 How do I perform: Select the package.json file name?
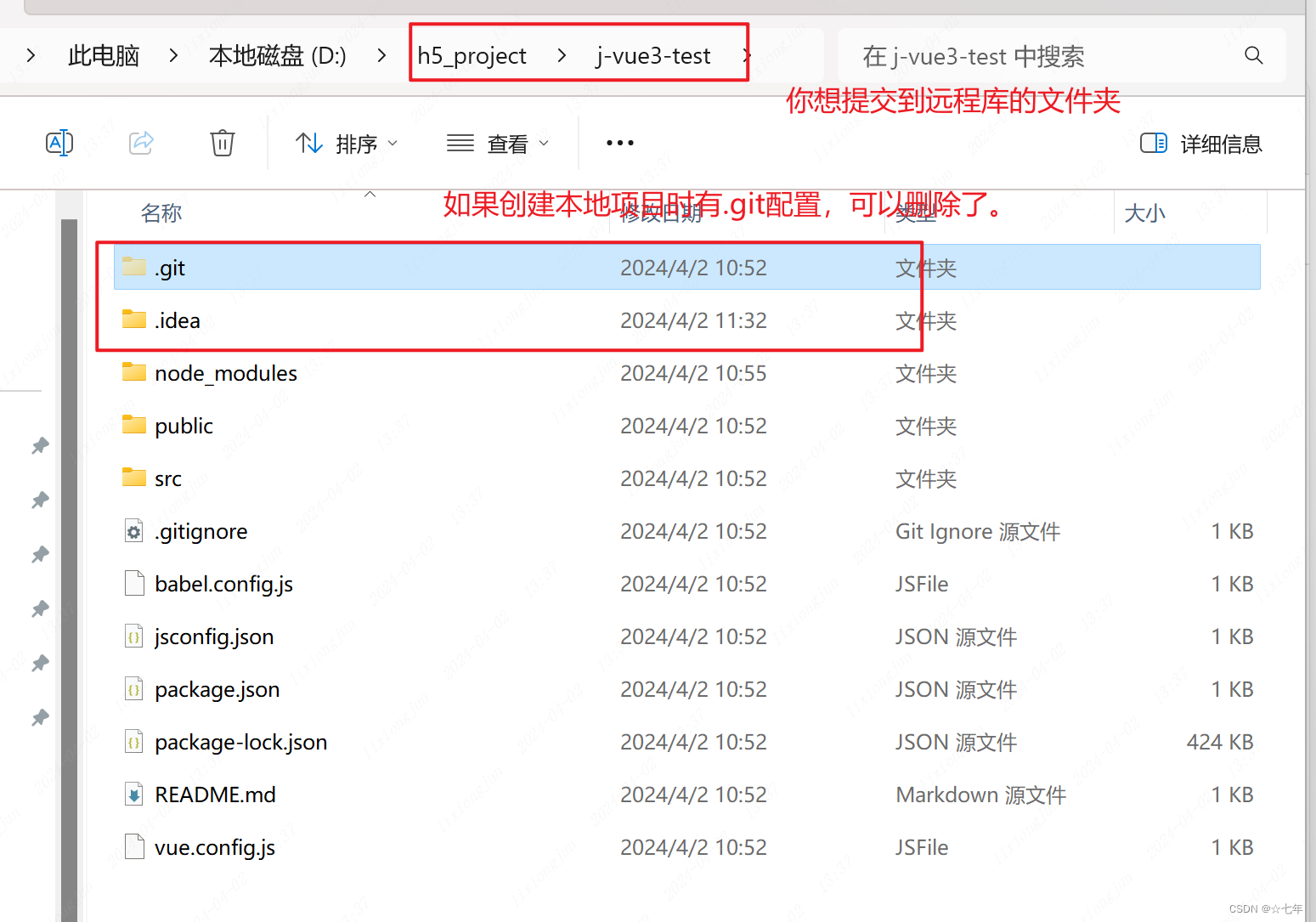pyautogui.click(x=217, y=690)
